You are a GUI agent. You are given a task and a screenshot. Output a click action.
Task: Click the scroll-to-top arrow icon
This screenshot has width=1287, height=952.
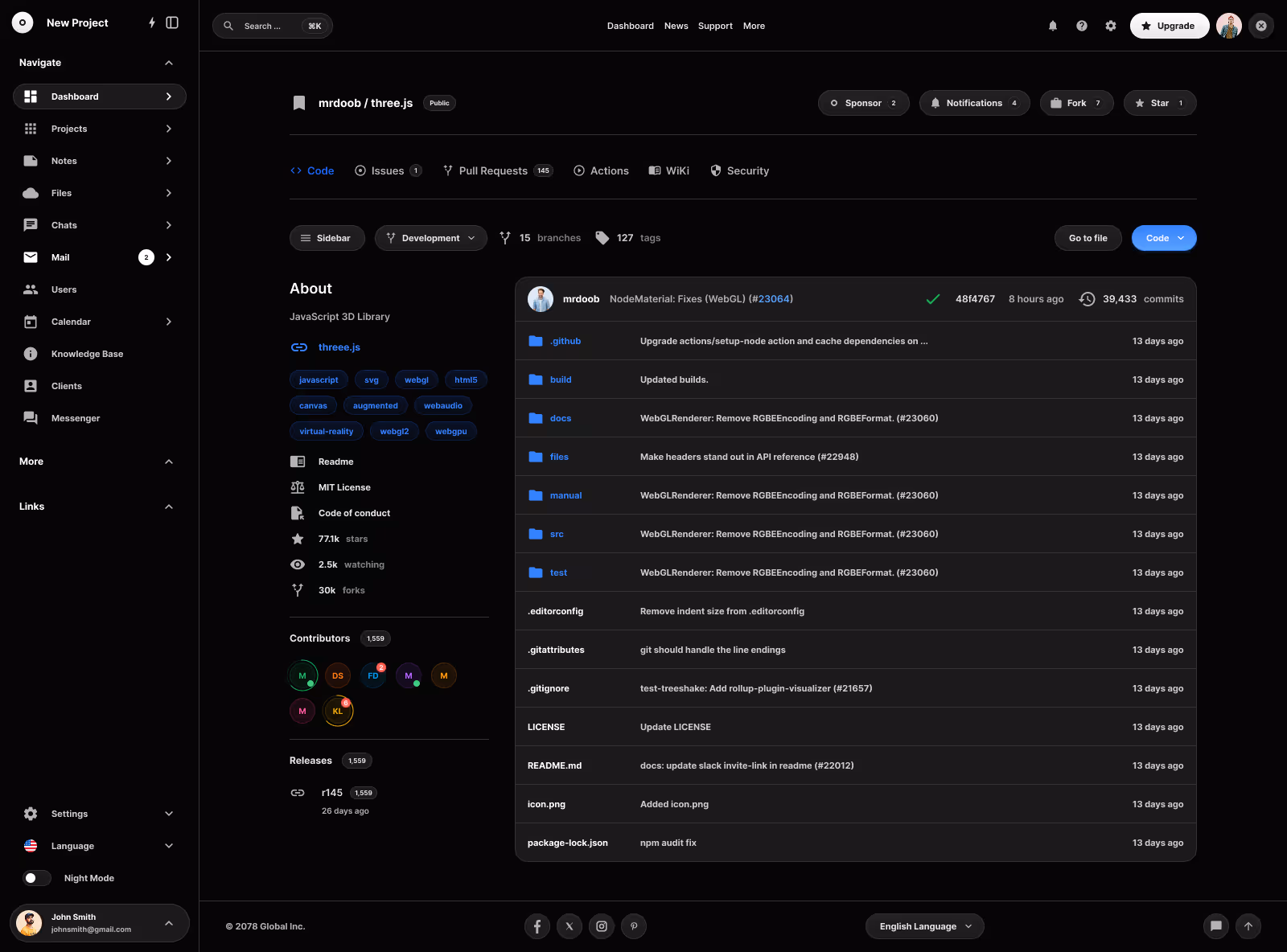click(x=1248, y=926)
